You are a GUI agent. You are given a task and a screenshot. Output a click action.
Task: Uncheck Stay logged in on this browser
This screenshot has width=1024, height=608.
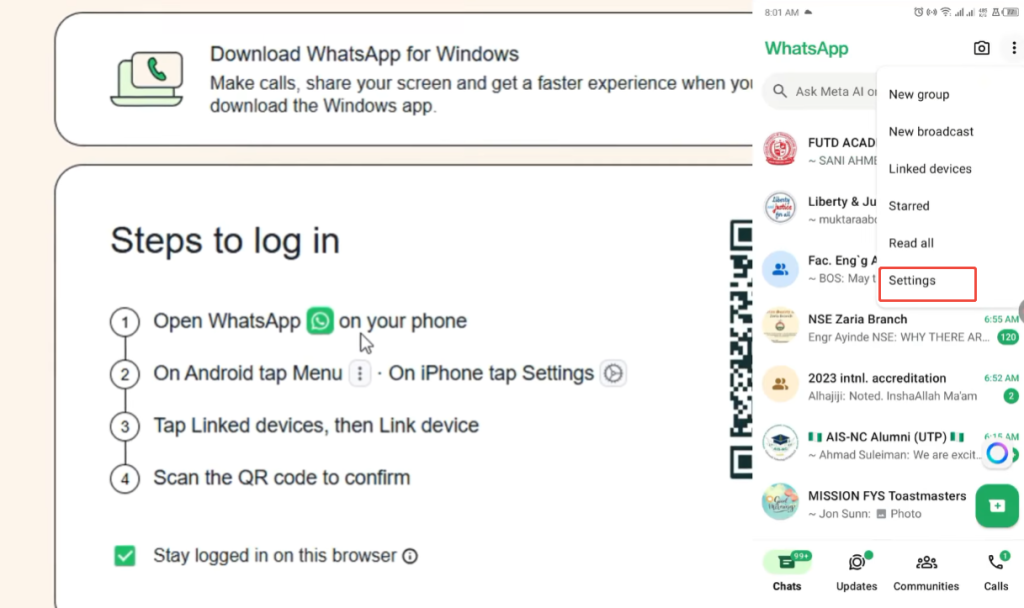[x=125, y=556]
